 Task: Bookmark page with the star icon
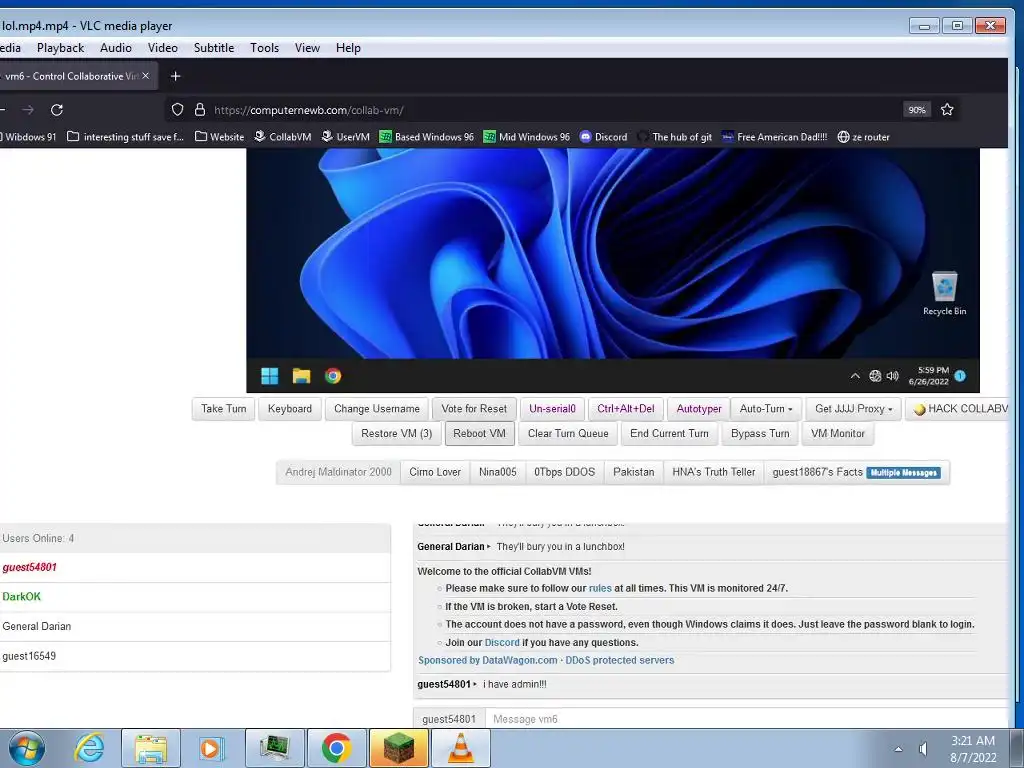pyautogui.click(x=947, y=110)
